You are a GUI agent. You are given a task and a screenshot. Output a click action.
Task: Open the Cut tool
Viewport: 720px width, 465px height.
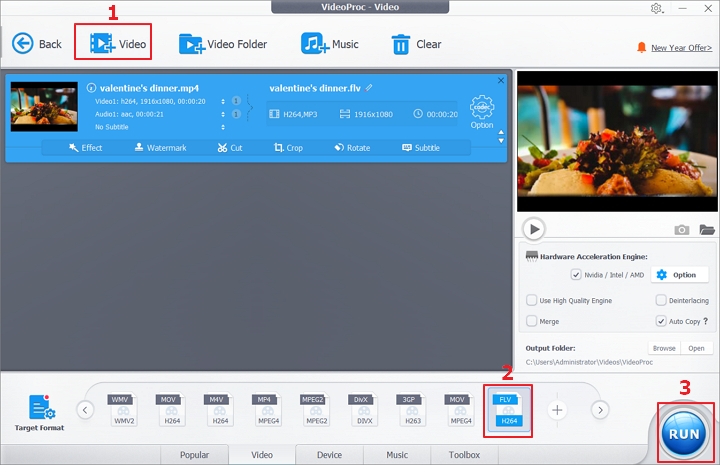pyautogui.click(x=230, y=148)
